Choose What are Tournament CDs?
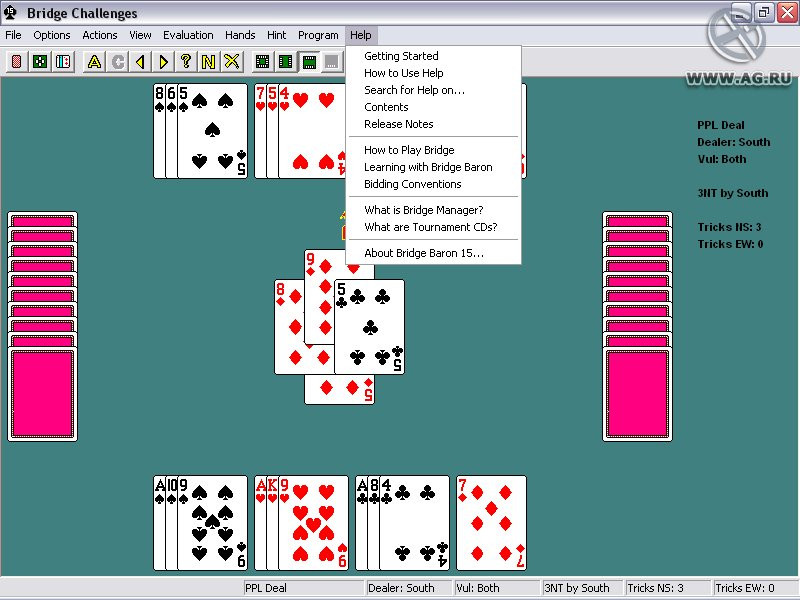 pyautogui.click(x=433, y=227)
